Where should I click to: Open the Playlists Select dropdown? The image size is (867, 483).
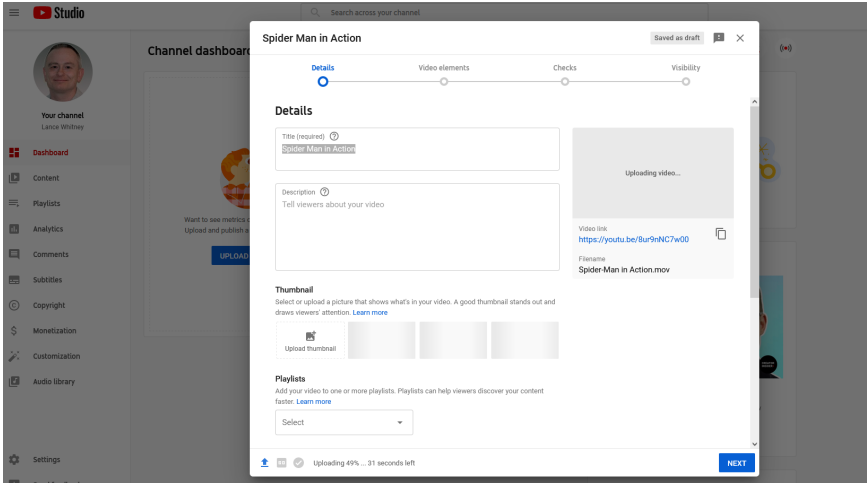[x=344, y=422]
